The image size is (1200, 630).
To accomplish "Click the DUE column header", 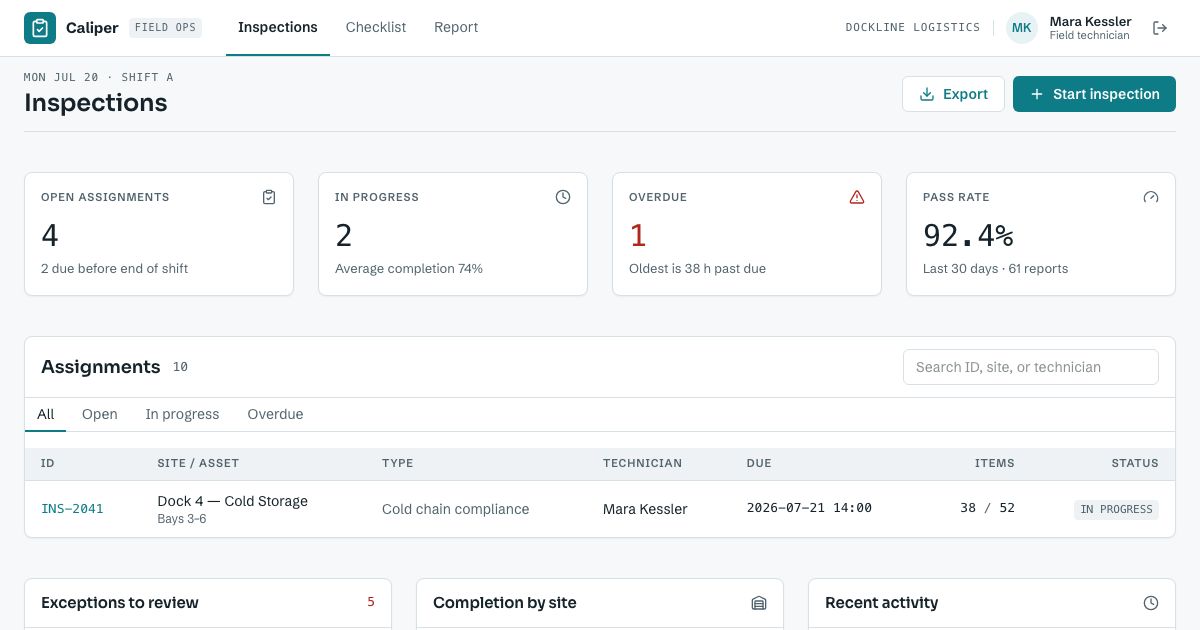I will coord(759,463).
